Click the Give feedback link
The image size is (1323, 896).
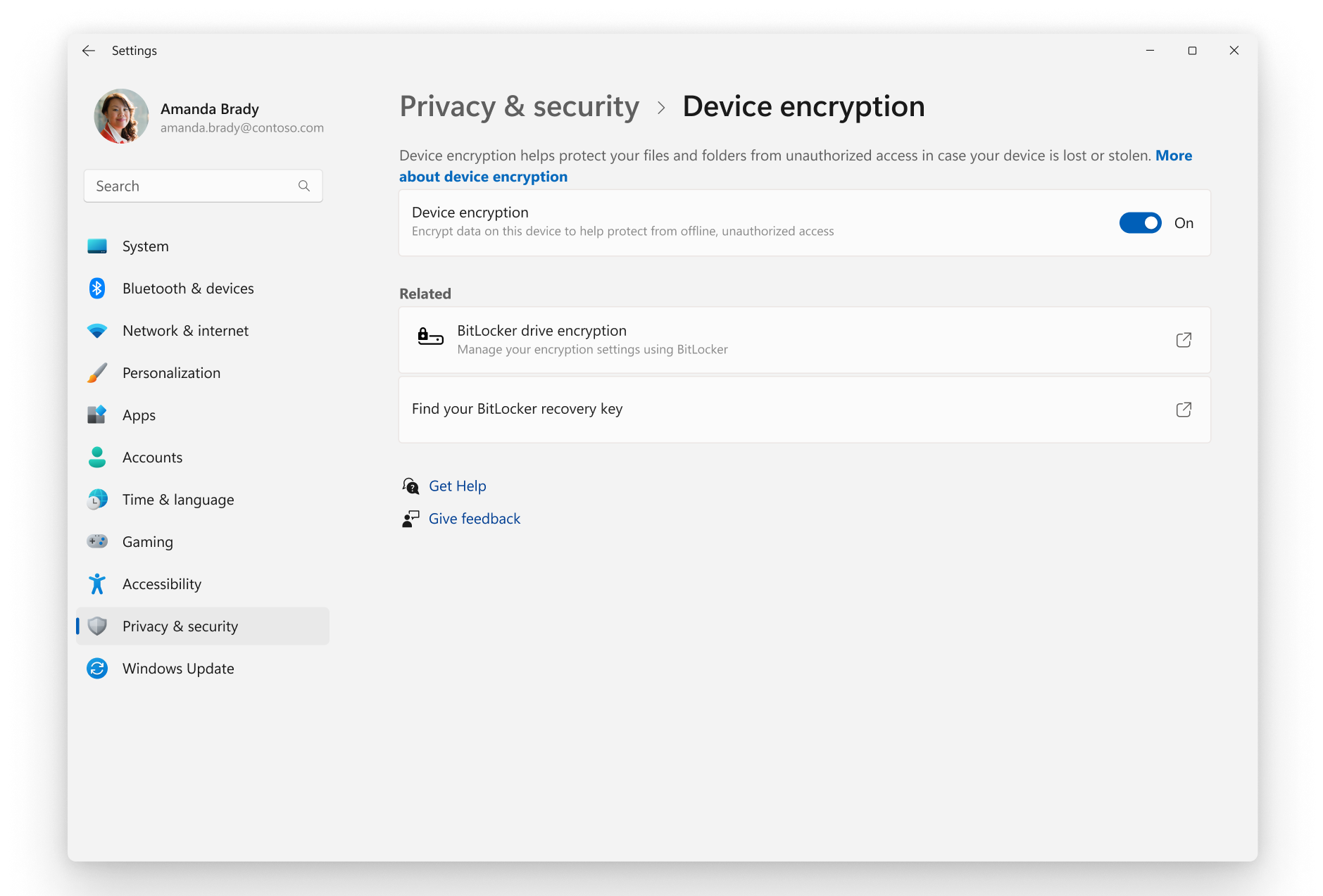[x=475, y=519]
